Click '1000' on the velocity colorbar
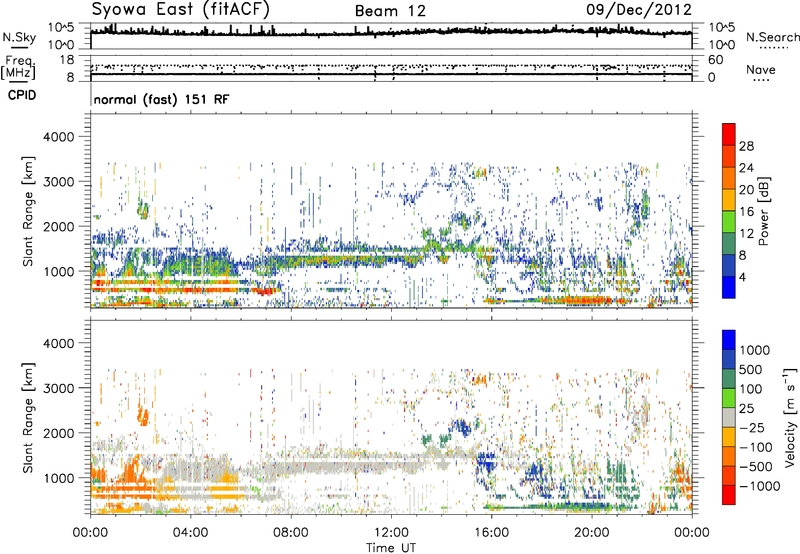Image resolution: width=800 pixels, height=554 pixels. (755, 350)
